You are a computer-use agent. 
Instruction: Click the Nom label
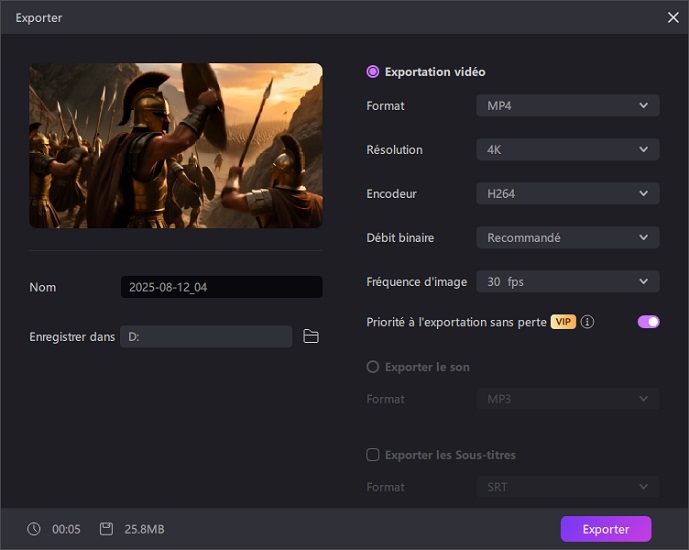click(43, 287)
